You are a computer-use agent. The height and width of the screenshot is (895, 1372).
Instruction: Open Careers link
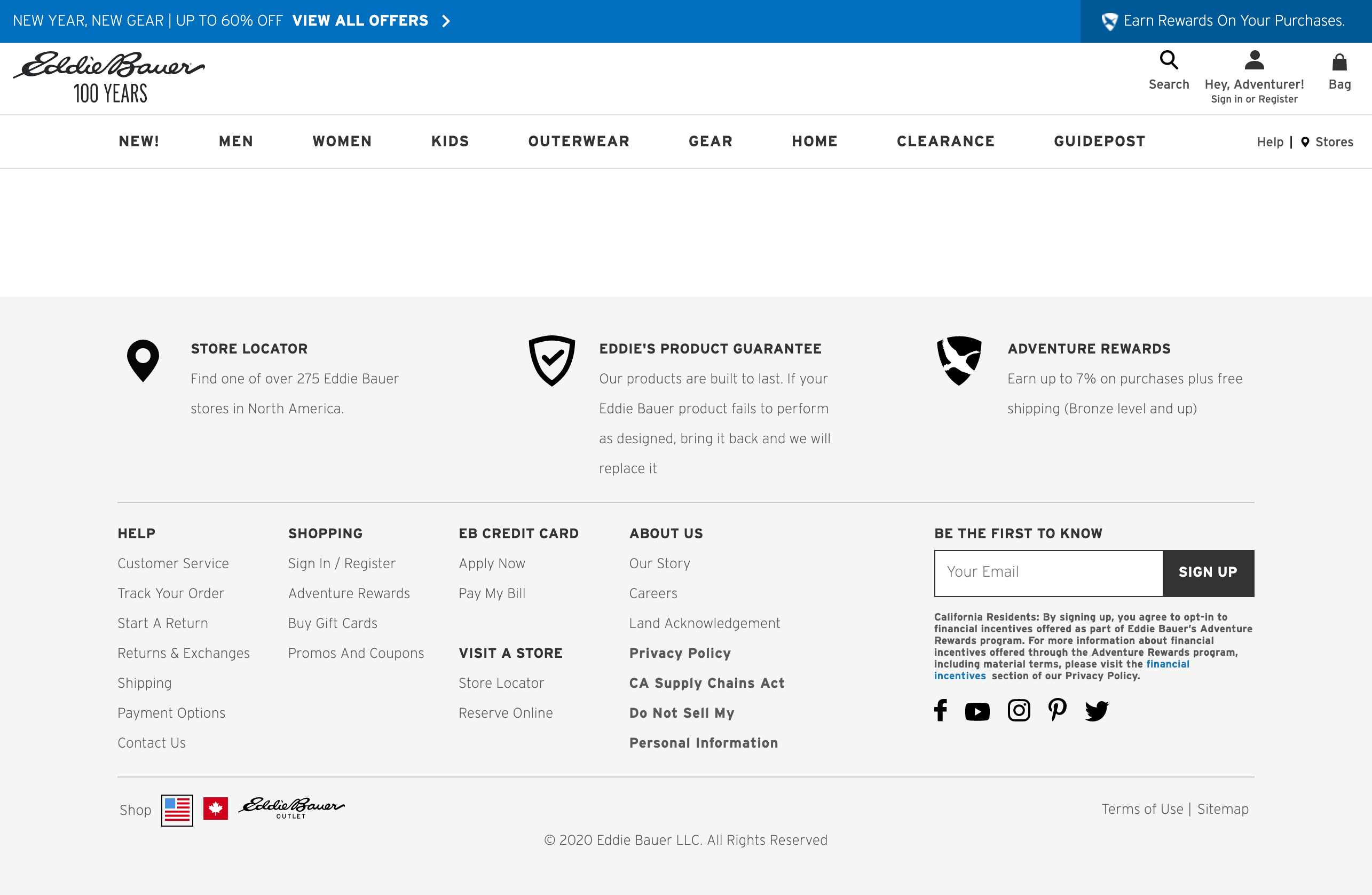[653, 593]
